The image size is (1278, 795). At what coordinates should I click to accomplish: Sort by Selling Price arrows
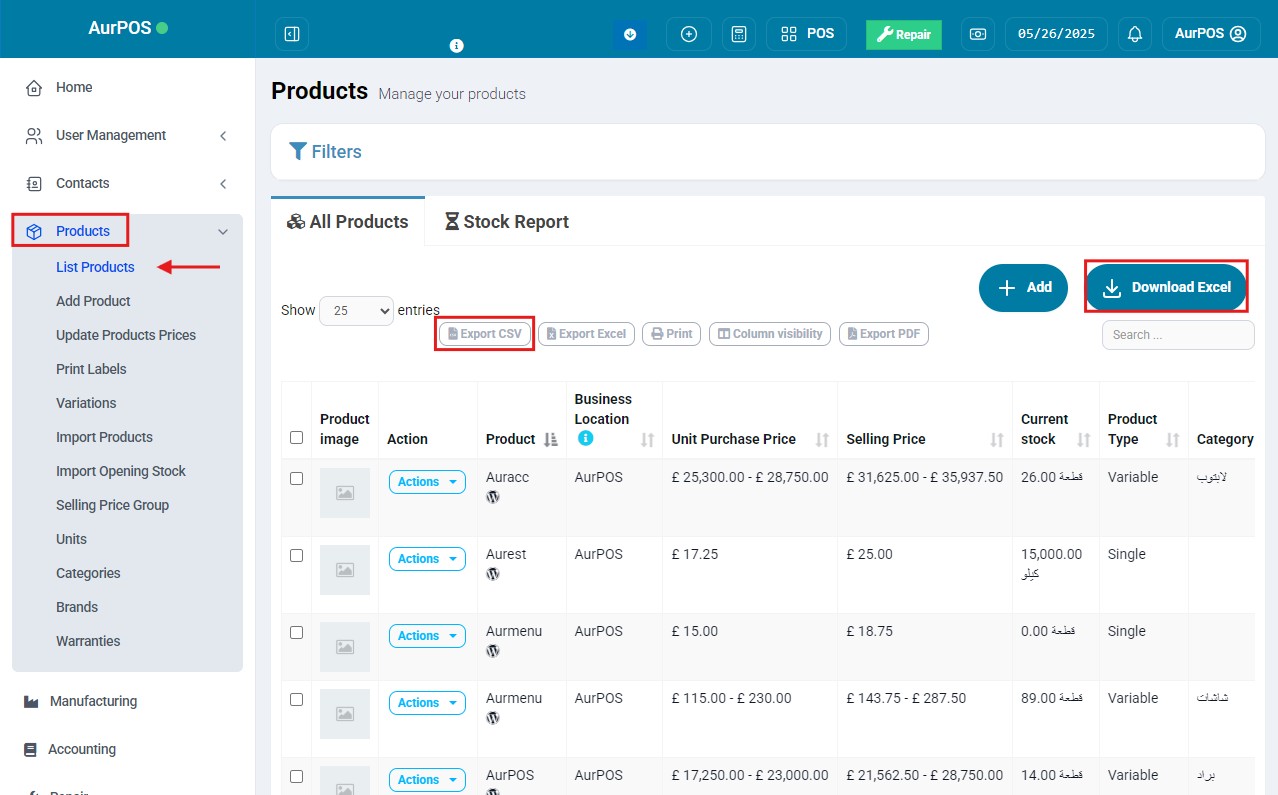(x=997, y=439)
